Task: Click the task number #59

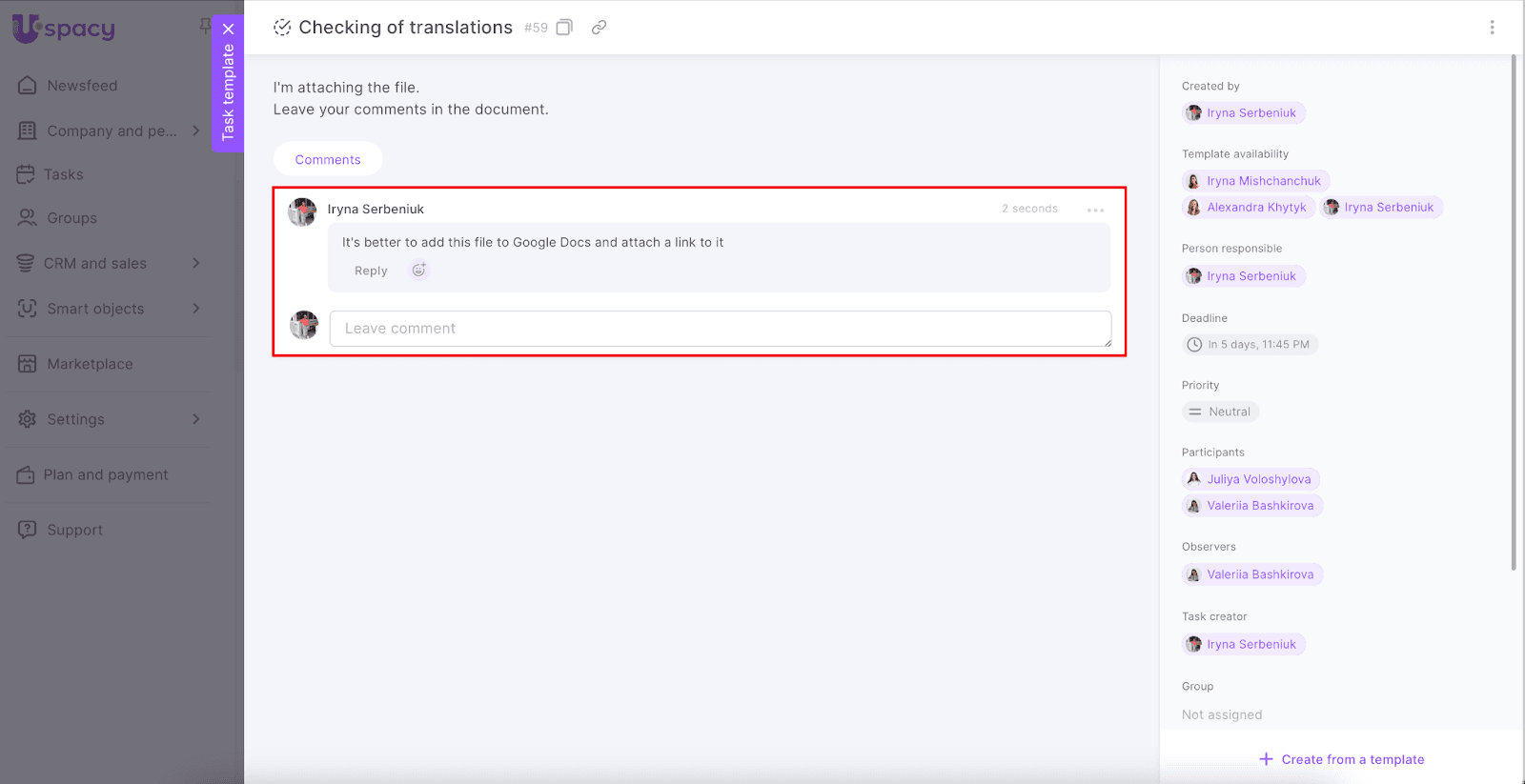Action: pos(536,28)
